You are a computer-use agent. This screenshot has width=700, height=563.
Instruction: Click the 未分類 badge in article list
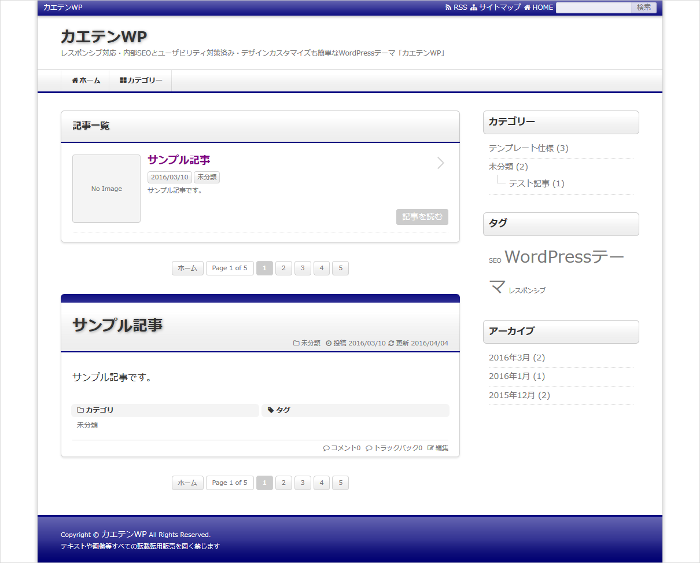pyautogui.click(x=207, y=177)
